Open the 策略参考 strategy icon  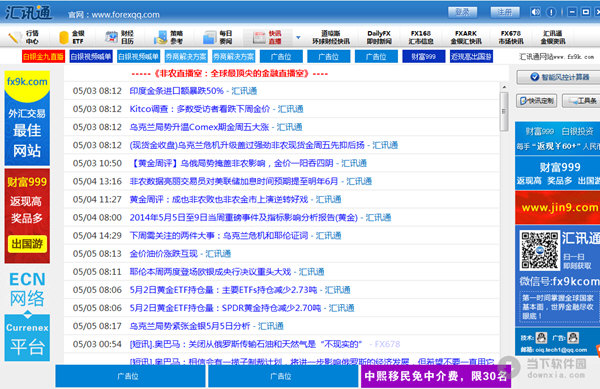click(x=168, y=37)
